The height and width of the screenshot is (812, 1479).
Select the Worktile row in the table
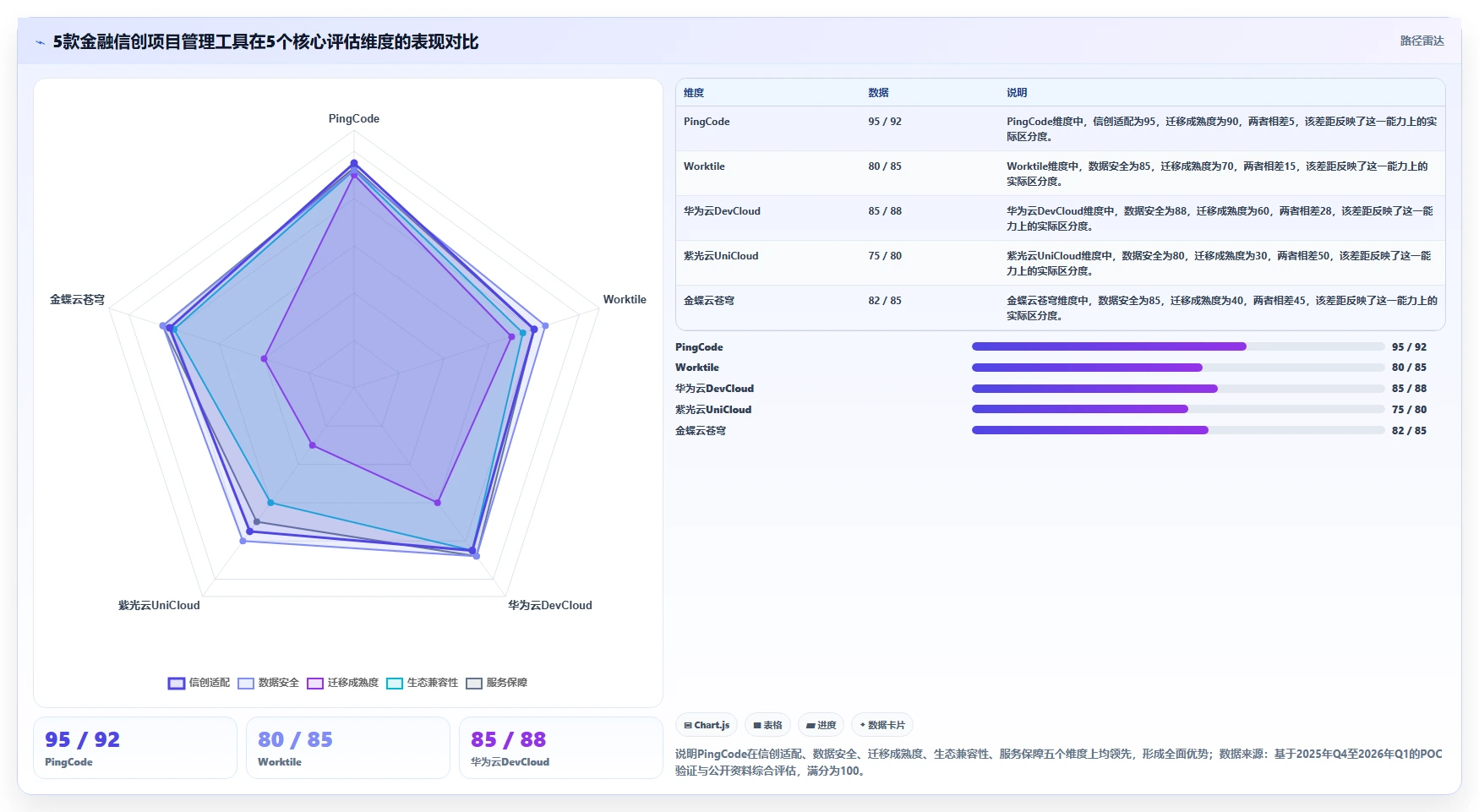click(x=1060, y=173)
